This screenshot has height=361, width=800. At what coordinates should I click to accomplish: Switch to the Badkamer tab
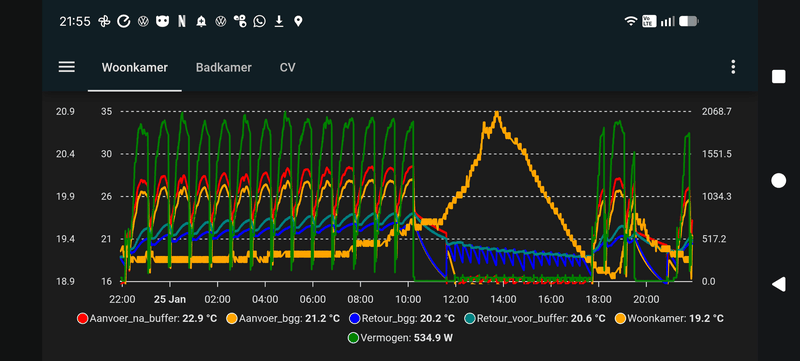tap(223, 67)
